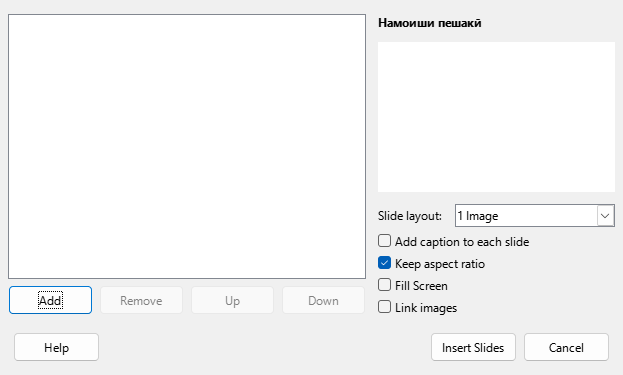Click Insert Slides
Image resolution: width=623 pixels, height=375 pixels.
(473, 348)
